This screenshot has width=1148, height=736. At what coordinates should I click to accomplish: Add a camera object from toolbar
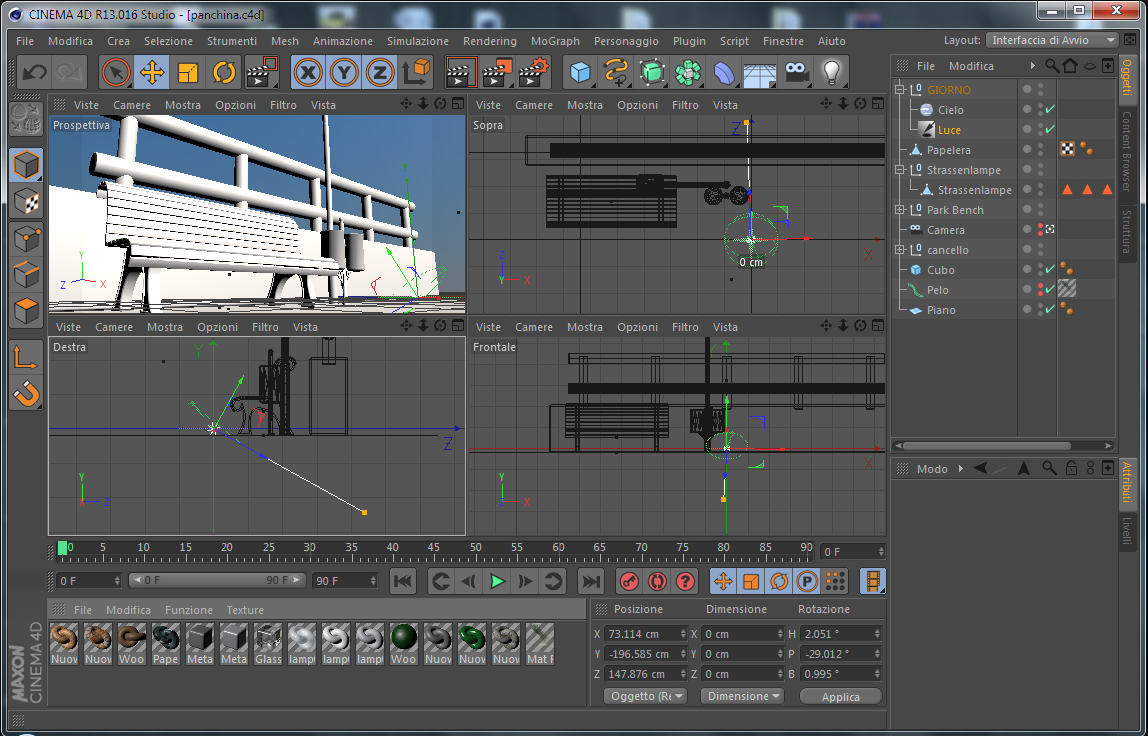coord(796,72)
